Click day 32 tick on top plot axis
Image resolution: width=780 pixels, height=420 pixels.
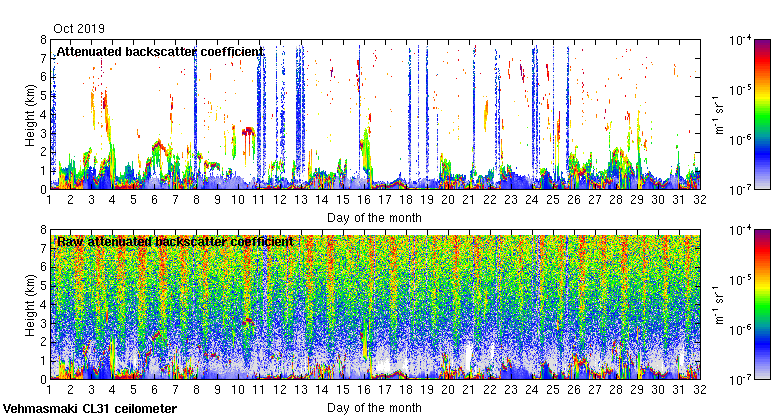(700, 200)
